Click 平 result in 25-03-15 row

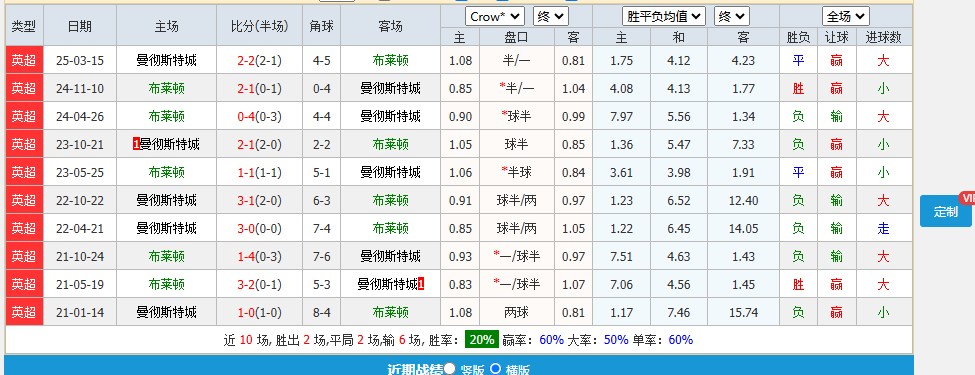(798, 61)
